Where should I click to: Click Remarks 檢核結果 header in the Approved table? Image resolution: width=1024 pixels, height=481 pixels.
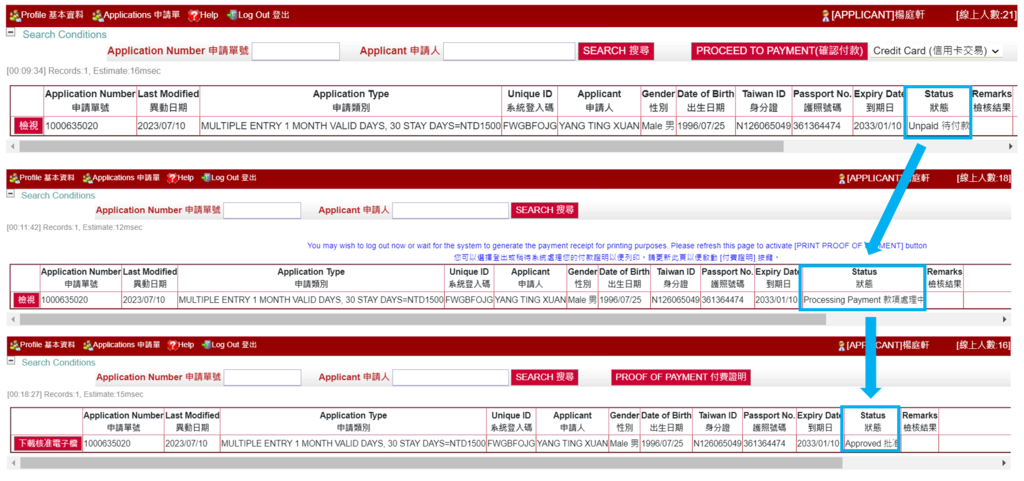click(x=920, y=422)
